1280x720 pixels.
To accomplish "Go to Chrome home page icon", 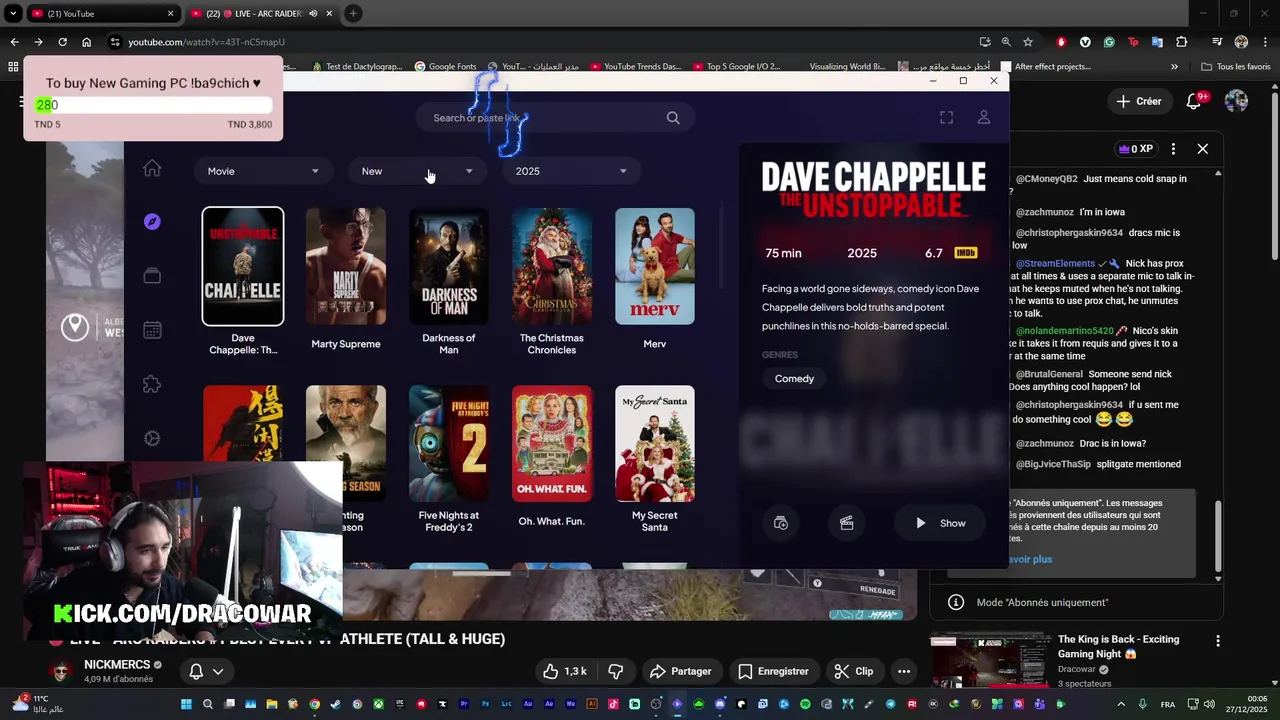I will pos(87,42).
